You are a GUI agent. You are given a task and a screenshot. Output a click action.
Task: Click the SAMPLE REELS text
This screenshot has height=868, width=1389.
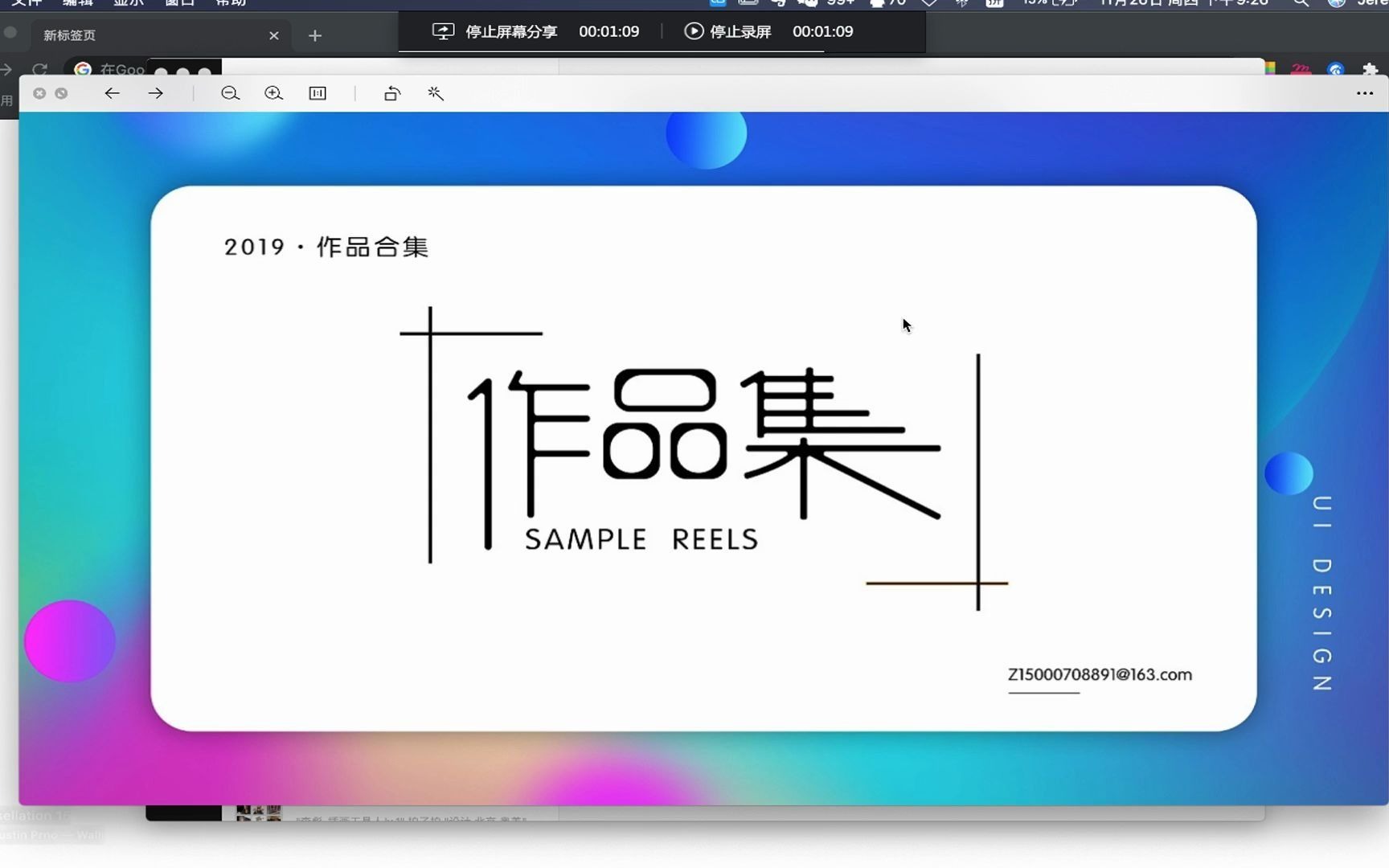click(641, 539)
